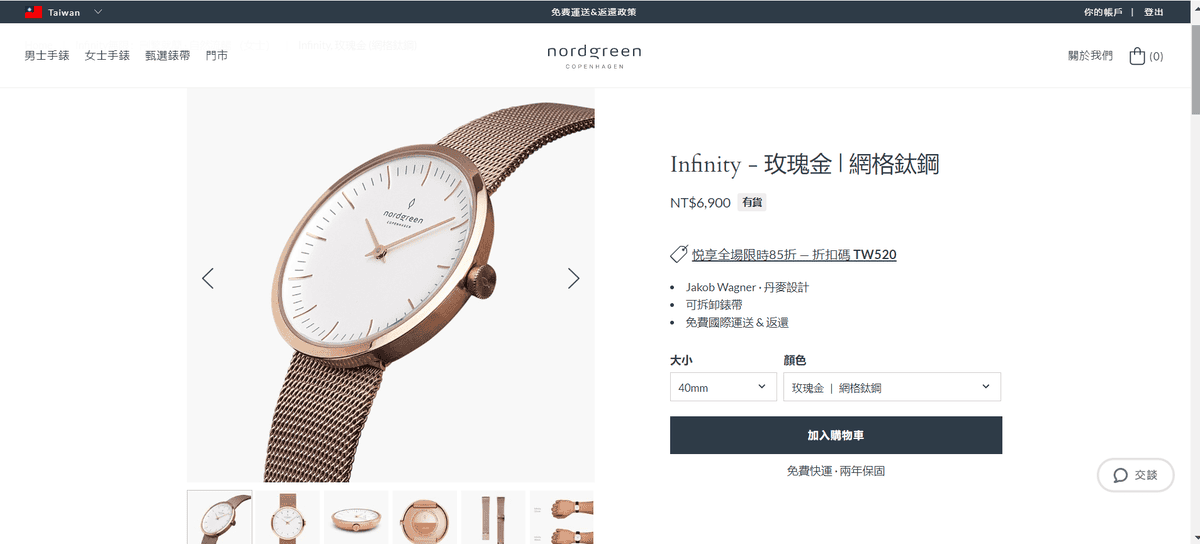Click 加入購物車 add to cart button

click(836, 435)
